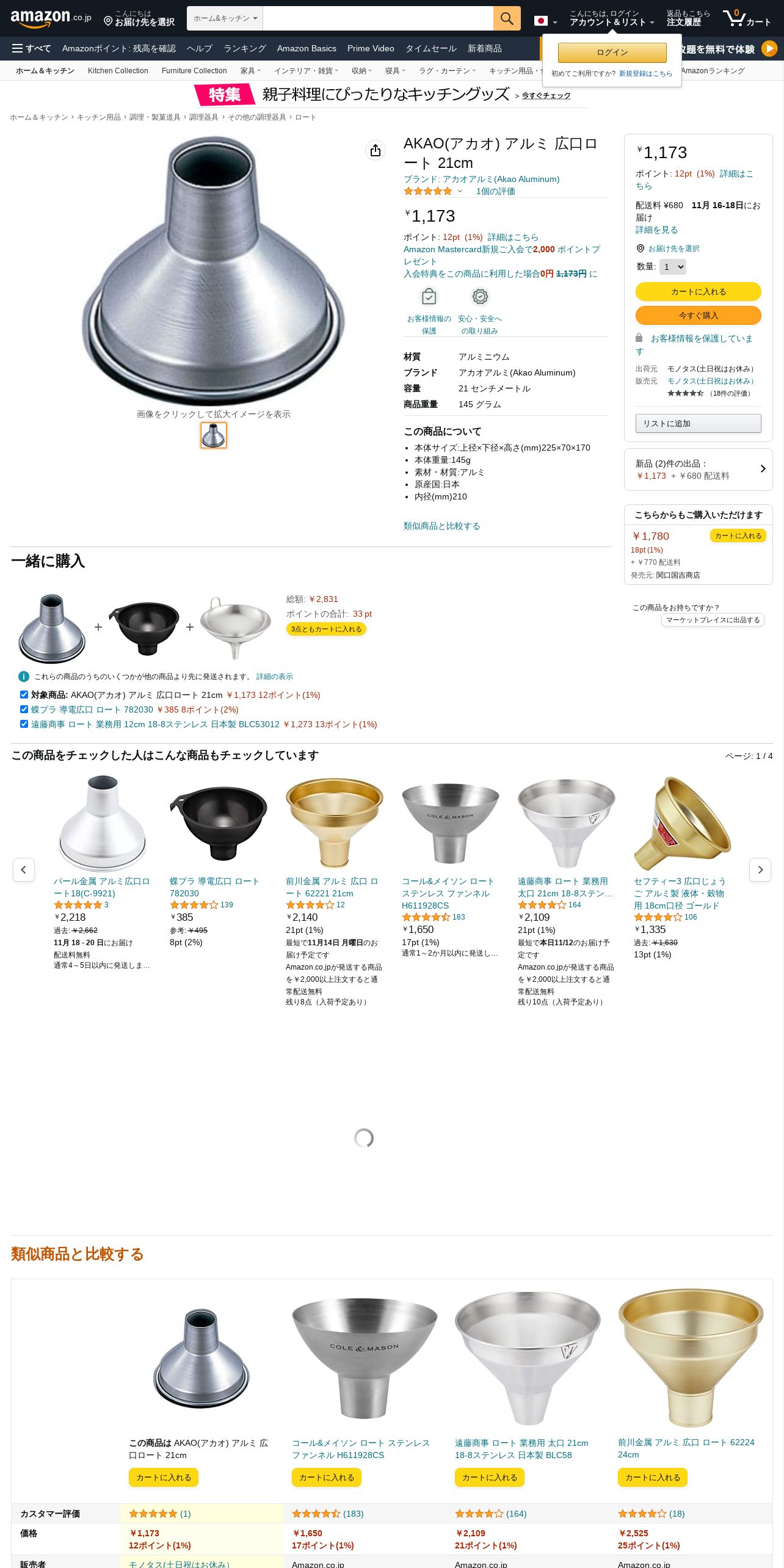Click the Japan flag language icon
This screenshot has height=1568, width=784.
540,21
